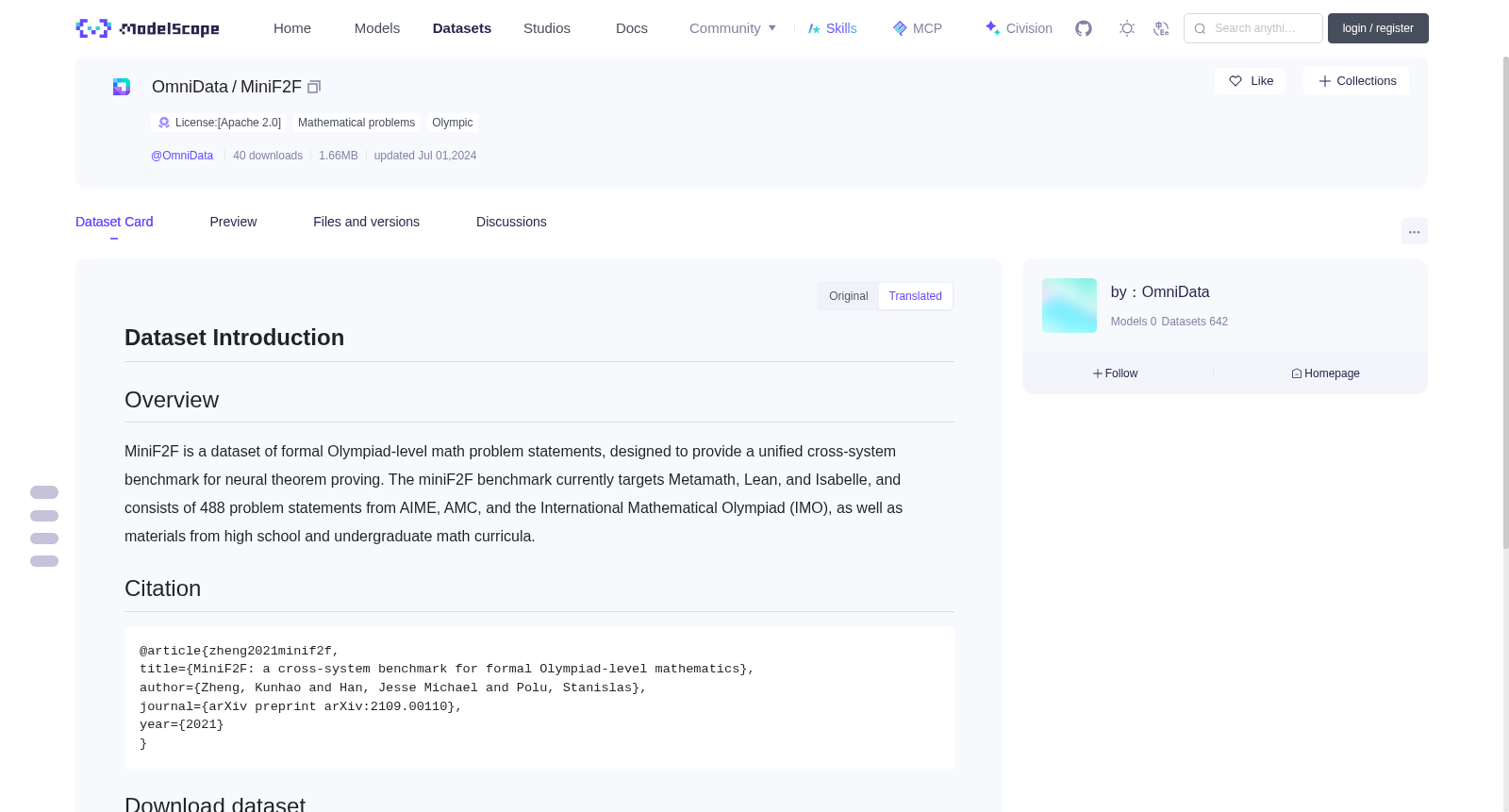Click the '40 downloads' text
The image size is (1509, 812).
click(268, 156)
